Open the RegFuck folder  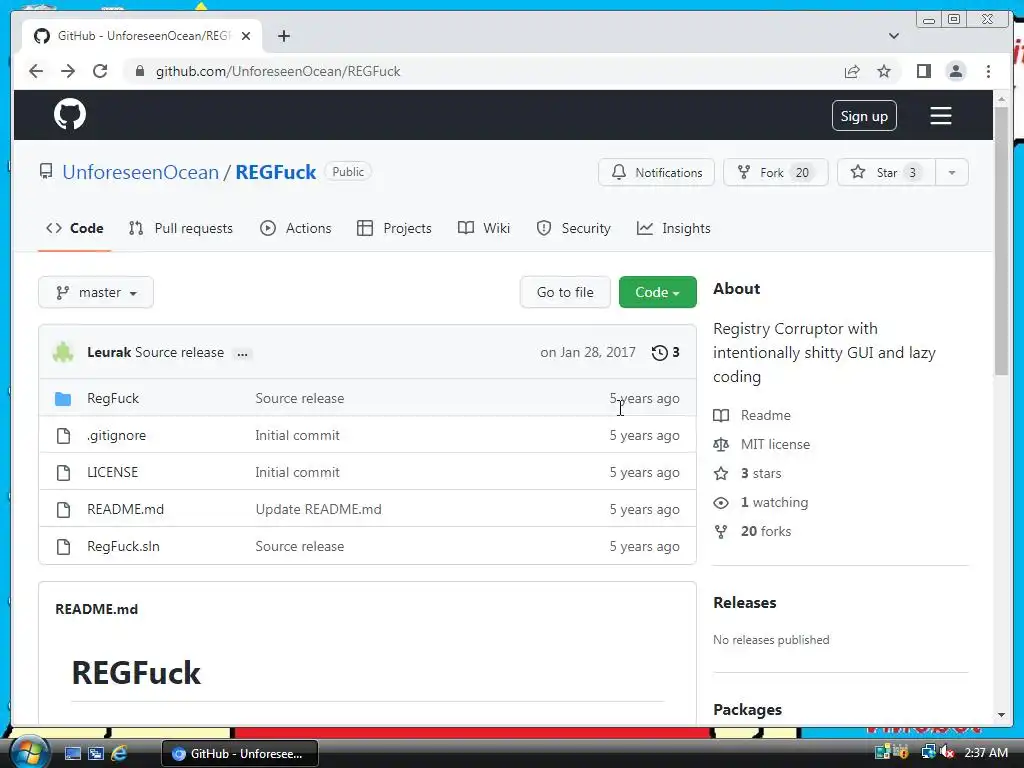point(113,398)
